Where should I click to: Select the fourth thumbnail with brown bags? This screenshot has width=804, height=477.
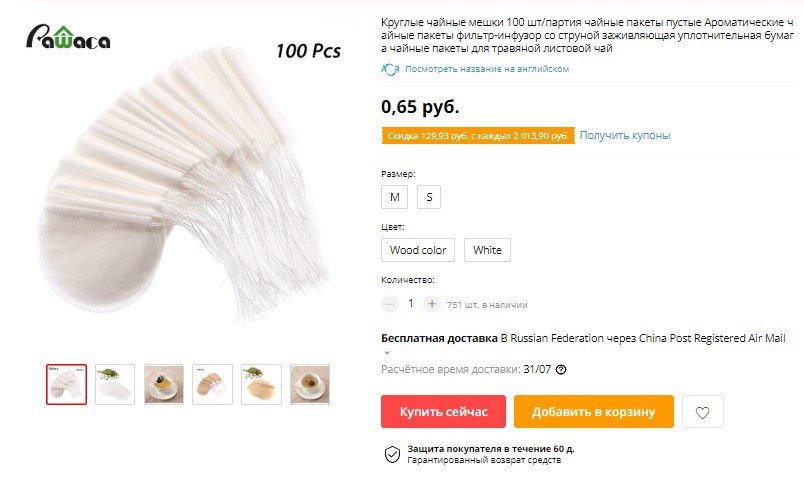click(212, 385)
